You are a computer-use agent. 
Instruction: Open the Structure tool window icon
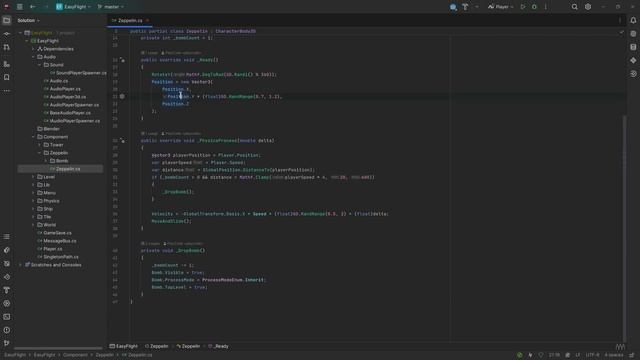tap(7, 64)
